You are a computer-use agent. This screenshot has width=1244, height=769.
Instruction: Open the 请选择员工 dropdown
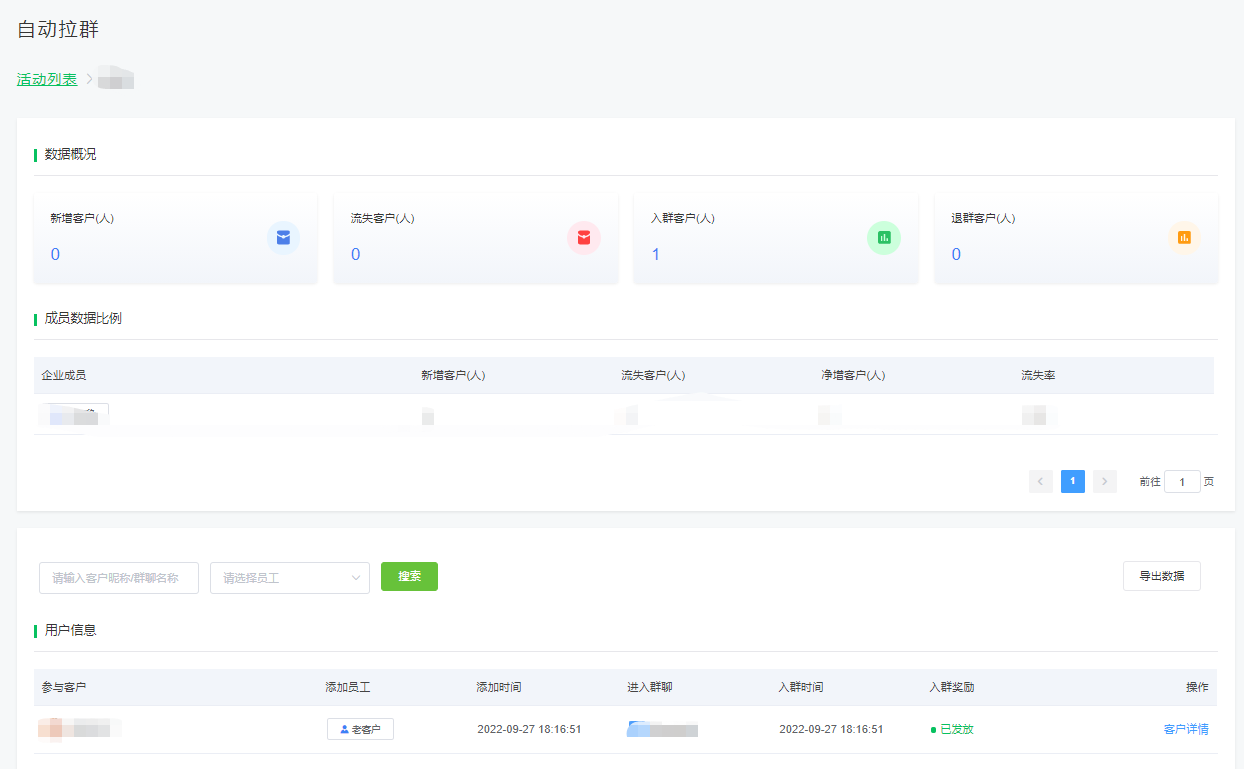290,577
